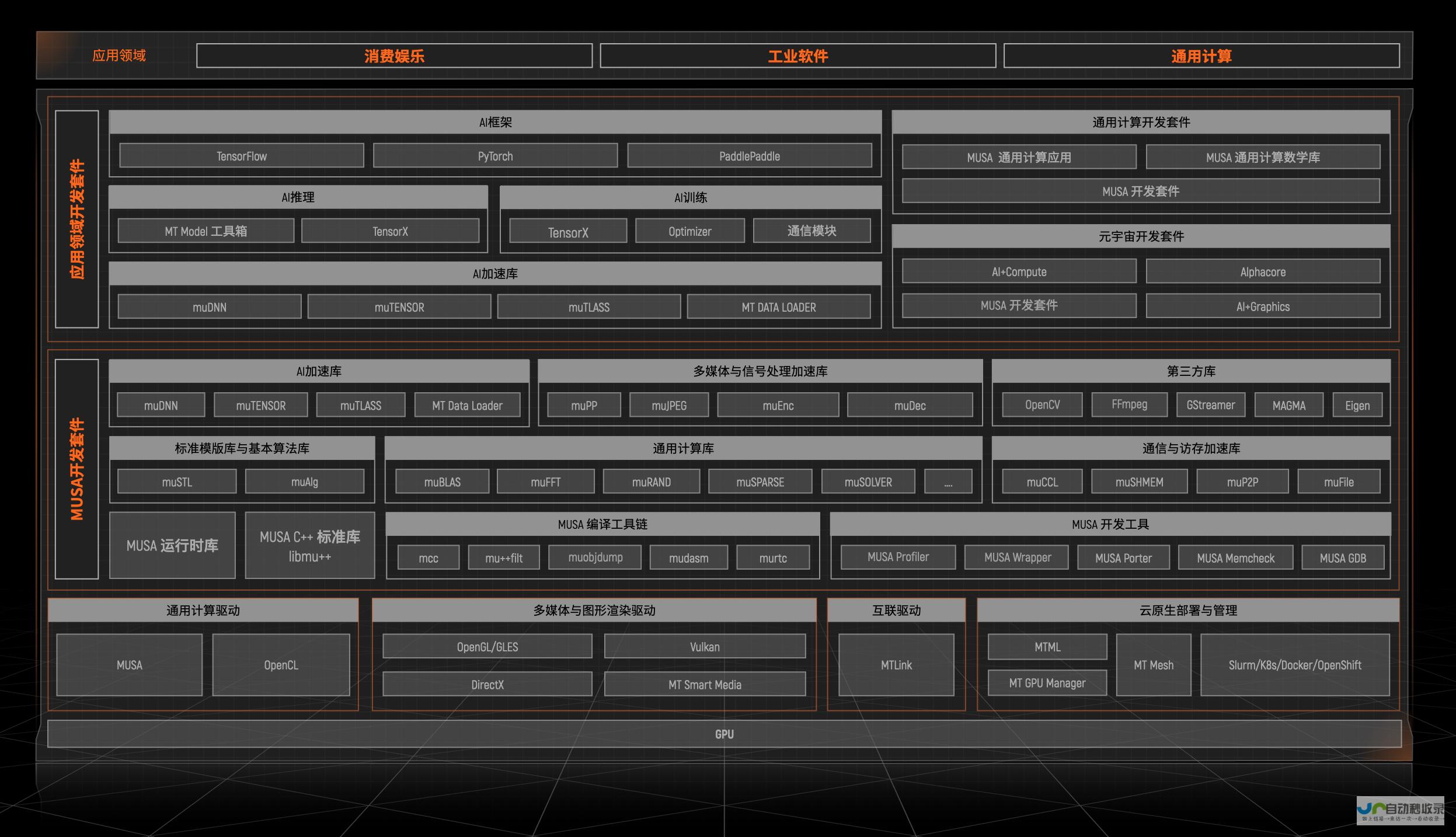Select TensorX under AI推理
This screenshot has width=1456, height=837.
pyautogui.click(x=390, y=231)
